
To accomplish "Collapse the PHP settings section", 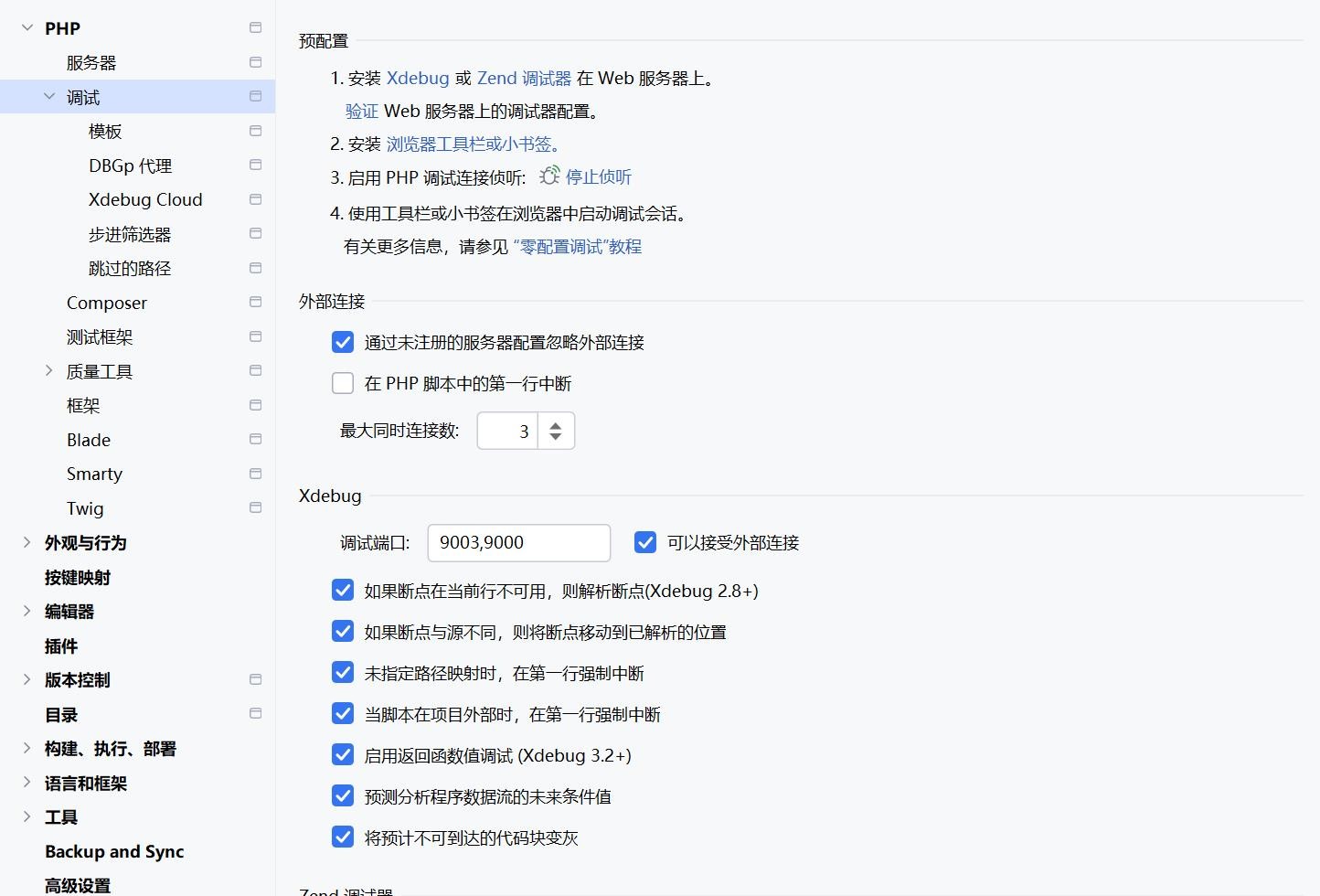I will coord(27,28).
